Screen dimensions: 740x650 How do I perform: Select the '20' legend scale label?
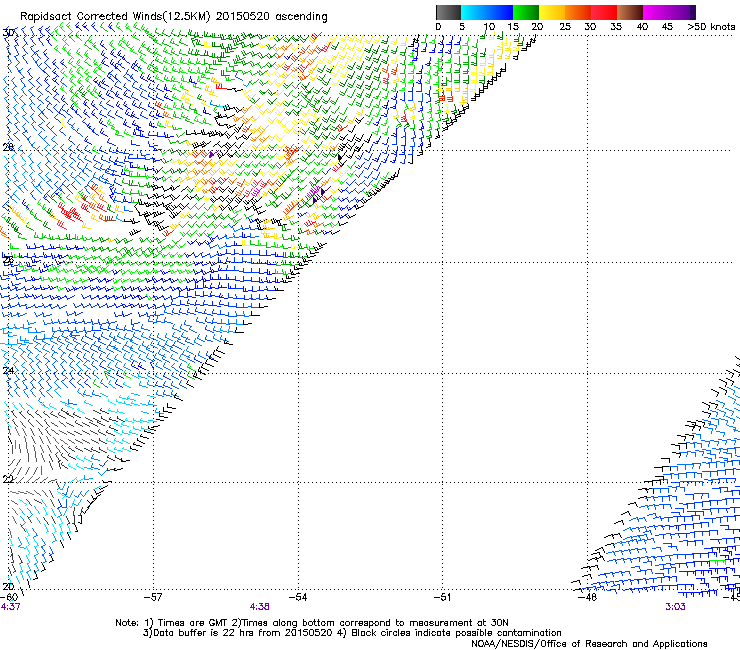coord(537,27)
